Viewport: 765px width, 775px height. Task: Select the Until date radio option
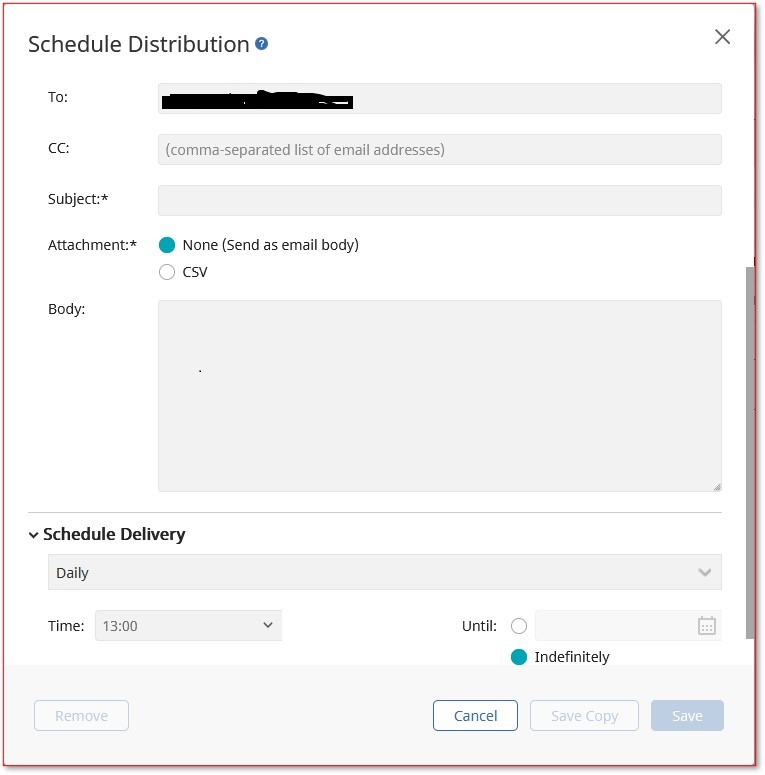tap(519, 626)
